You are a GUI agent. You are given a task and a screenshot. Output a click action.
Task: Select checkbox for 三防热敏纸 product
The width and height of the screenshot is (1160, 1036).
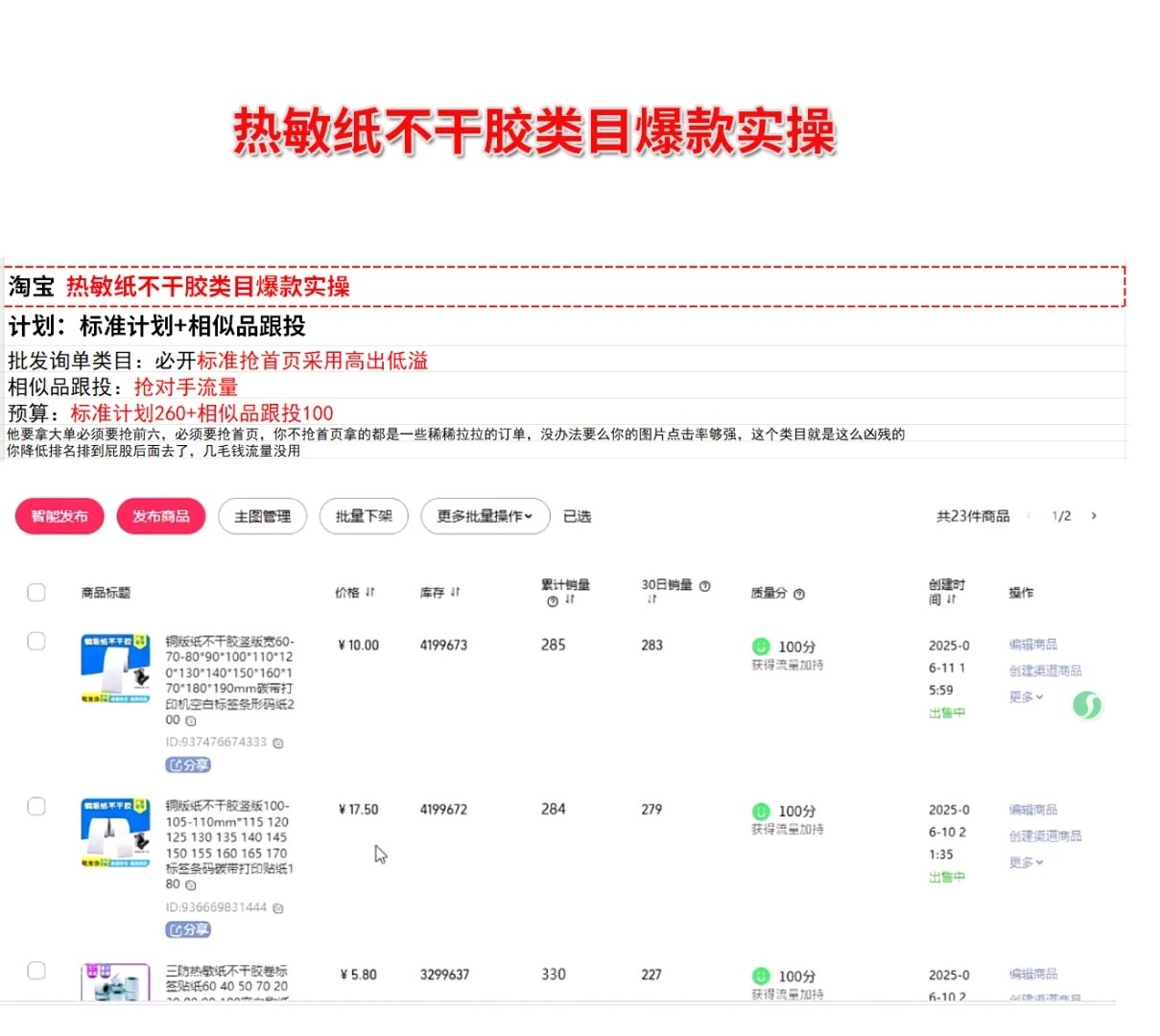[36, 970]
